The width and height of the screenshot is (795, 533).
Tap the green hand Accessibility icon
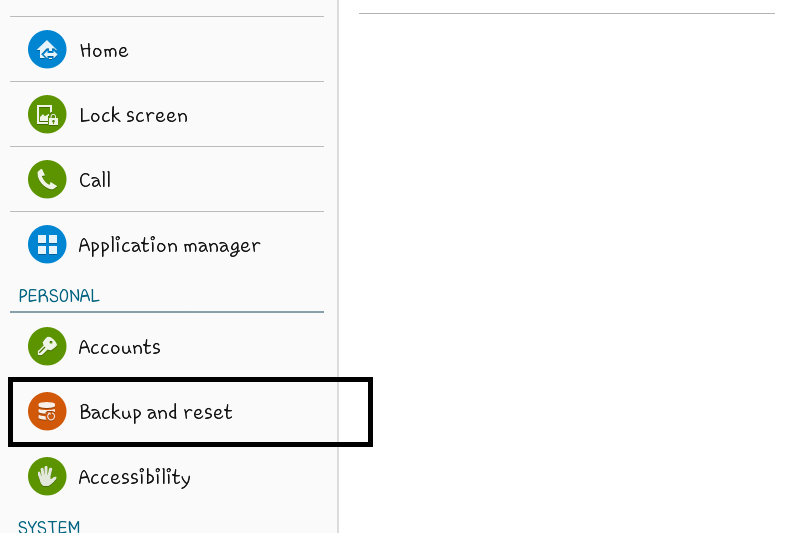(x=47, y=476)
